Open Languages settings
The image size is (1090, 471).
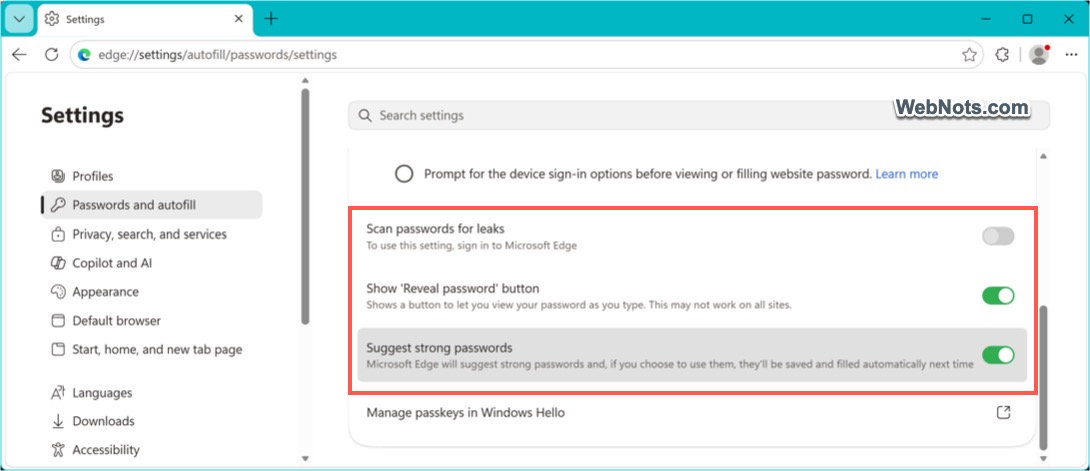pyautogui.click(x=152, y=392)
